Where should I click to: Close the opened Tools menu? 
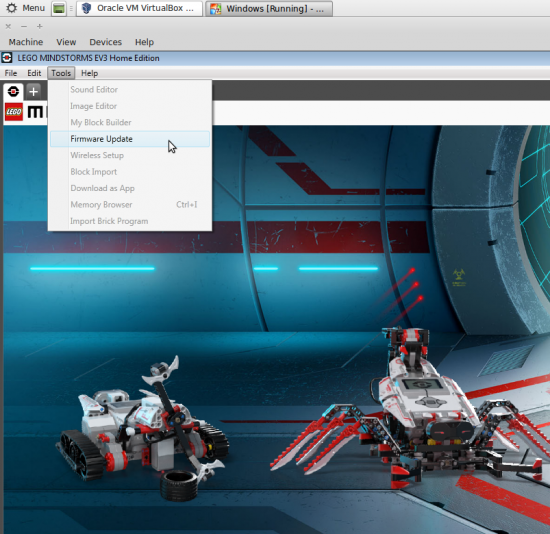coord(61,73)
